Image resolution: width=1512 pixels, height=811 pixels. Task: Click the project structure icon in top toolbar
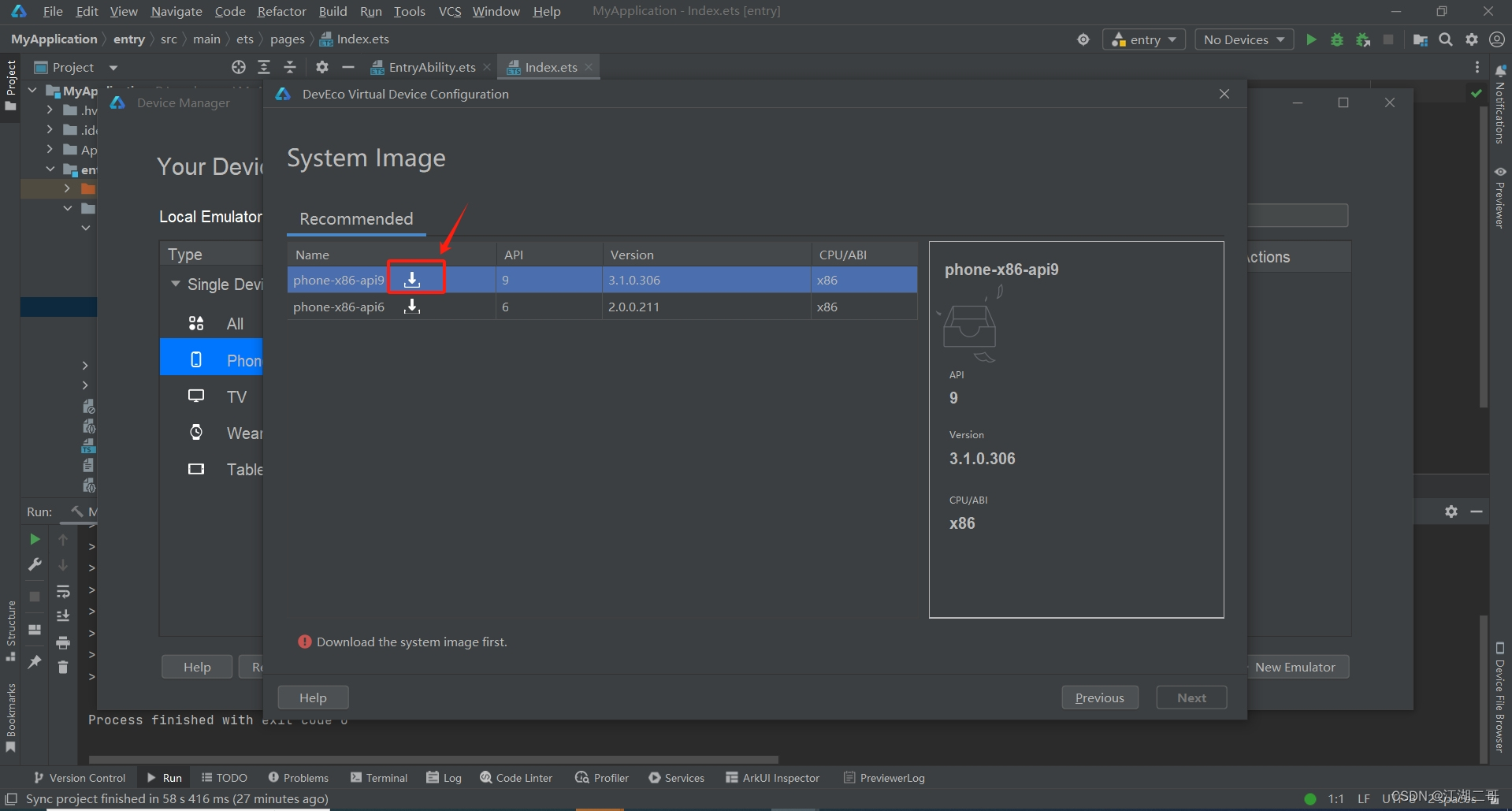click(x=1420, y=39)
